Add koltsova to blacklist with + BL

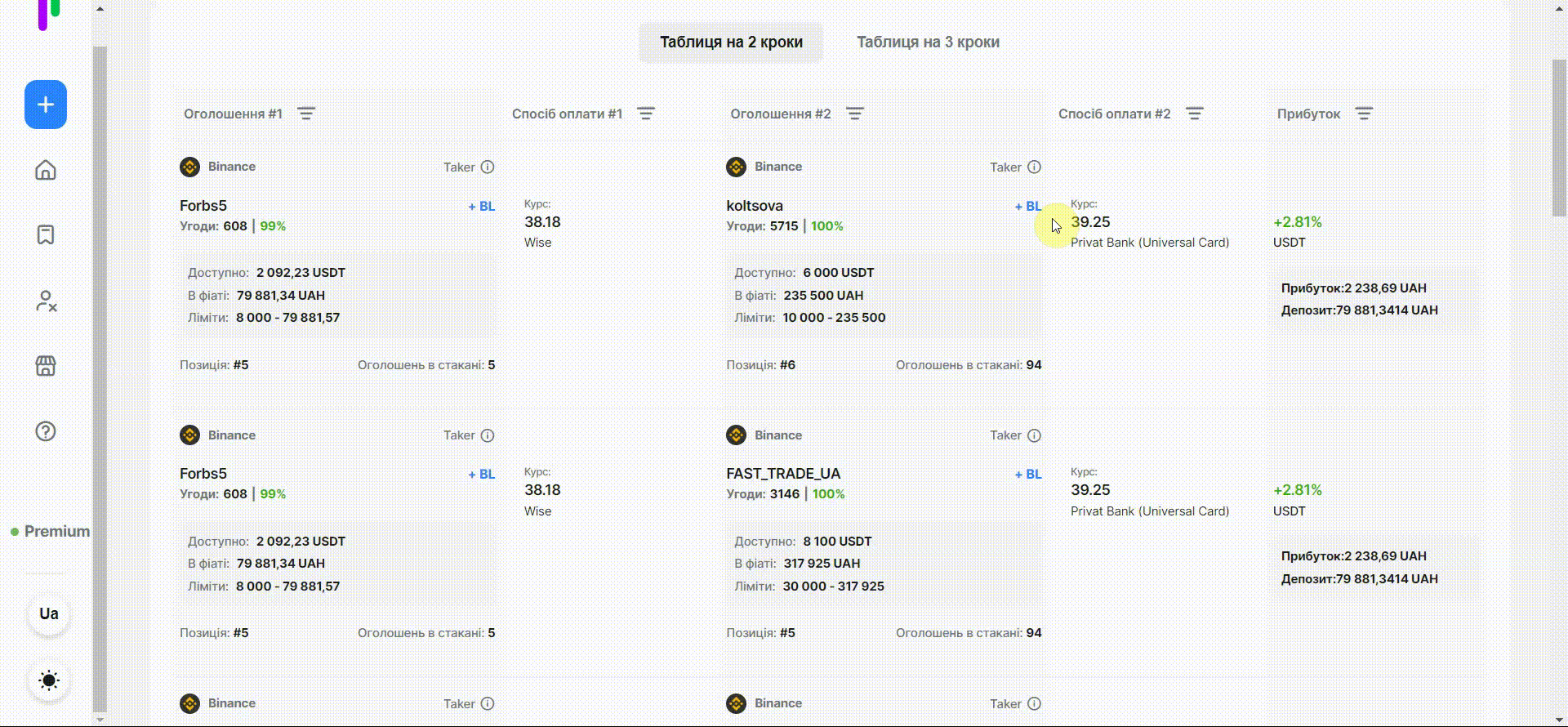pyautogui.click(x=1027, y=206)
